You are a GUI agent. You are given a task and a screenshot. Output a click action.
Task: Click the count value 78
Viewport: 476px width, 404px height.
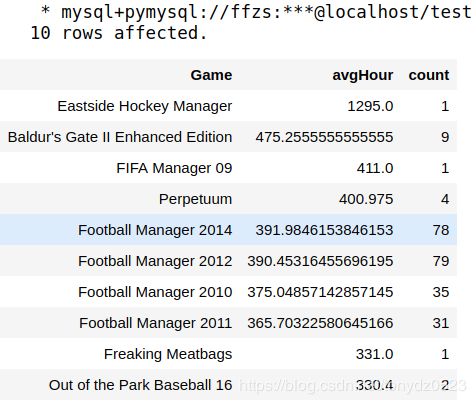point(441,230)
